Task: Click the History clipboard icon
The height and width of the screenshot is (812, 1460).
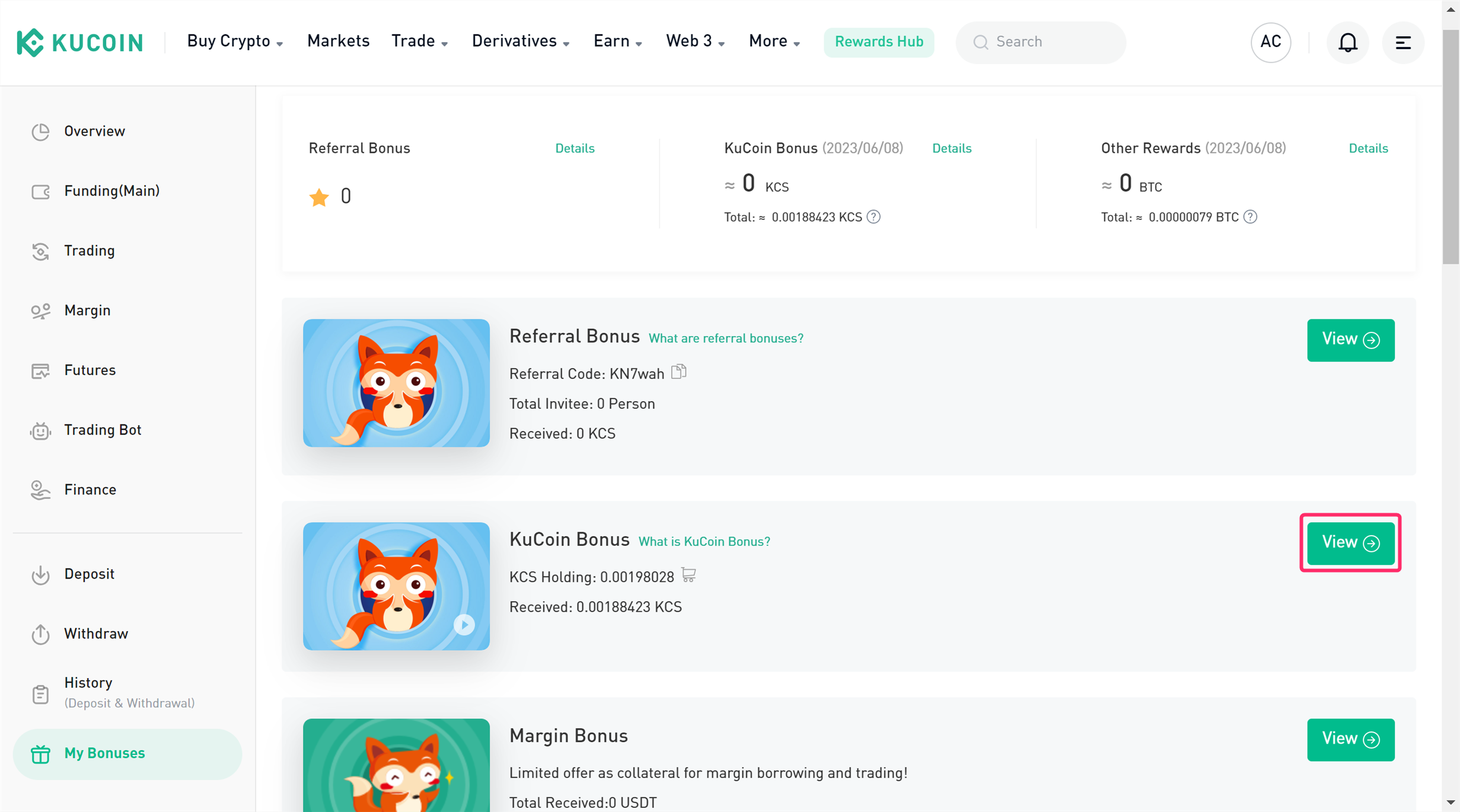Action: pyautogui.click(x=40, y=694)
